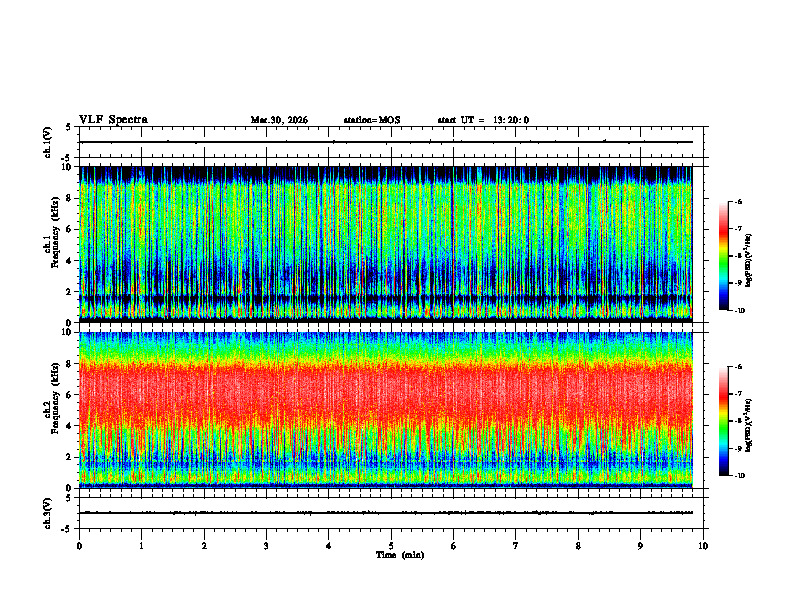Click the ch.1 voltage waveform trace
792x612 pixels.
[386, 142]
